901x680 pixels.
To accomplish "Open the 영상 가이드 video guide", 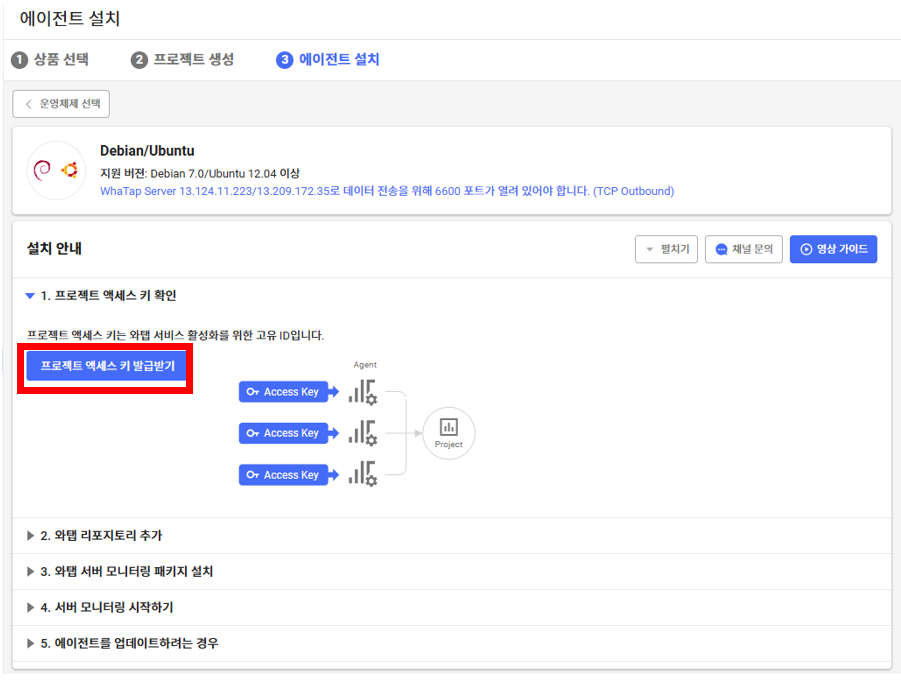I will 833,249.
